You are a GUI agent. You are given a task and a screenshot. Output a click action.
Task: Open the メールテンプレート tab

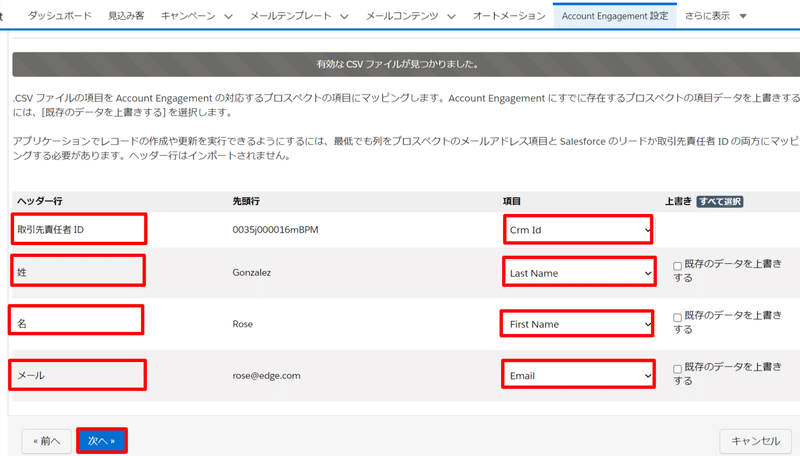(x=290, y=16)
